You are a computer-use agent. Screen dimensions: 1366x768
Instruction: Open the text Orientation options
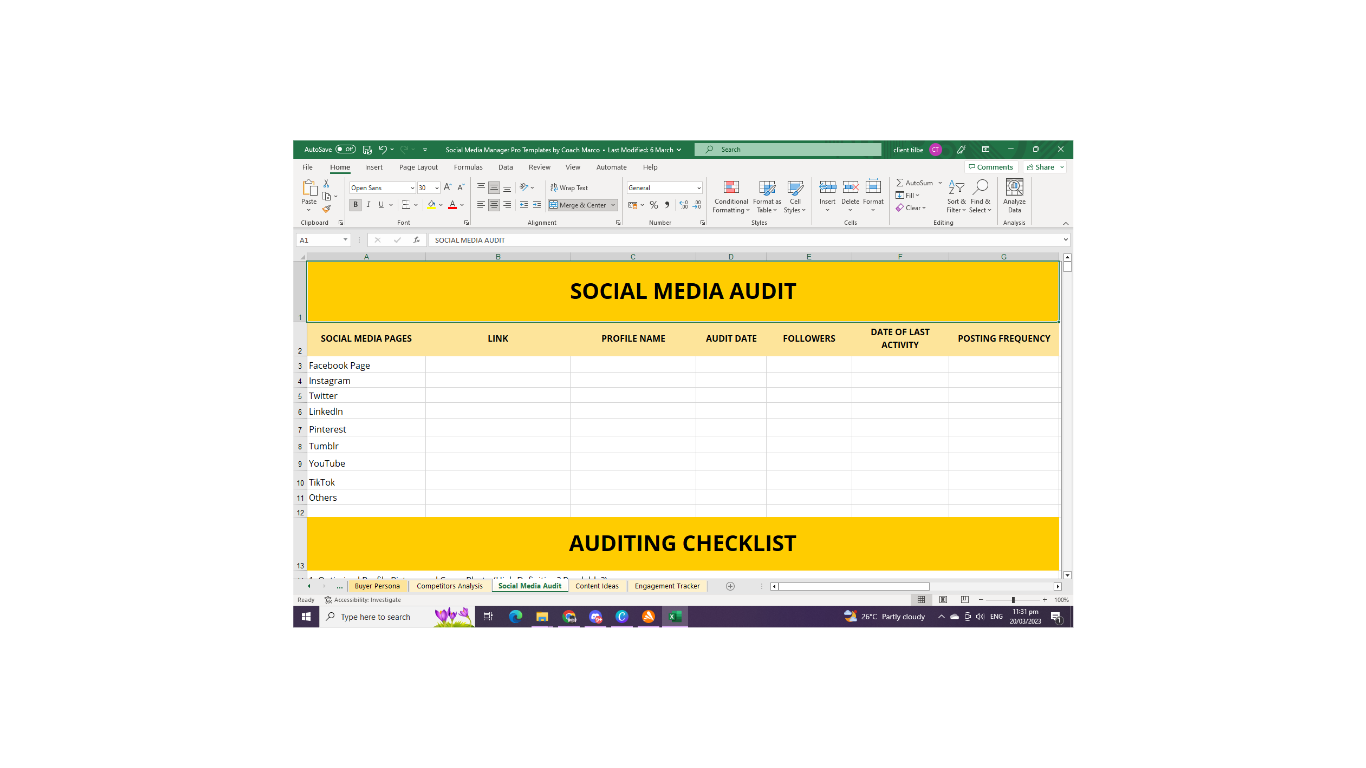coord(526,187)
